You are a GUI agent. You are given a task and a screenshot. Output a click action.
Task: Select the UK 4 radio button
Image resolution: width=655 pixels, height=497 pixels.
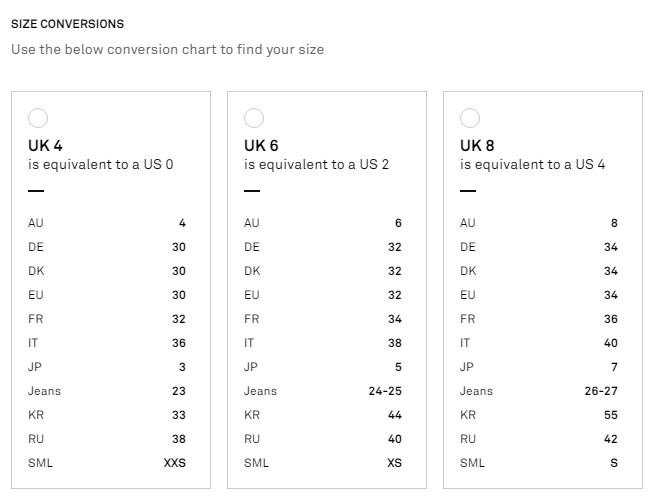[38, 118]
